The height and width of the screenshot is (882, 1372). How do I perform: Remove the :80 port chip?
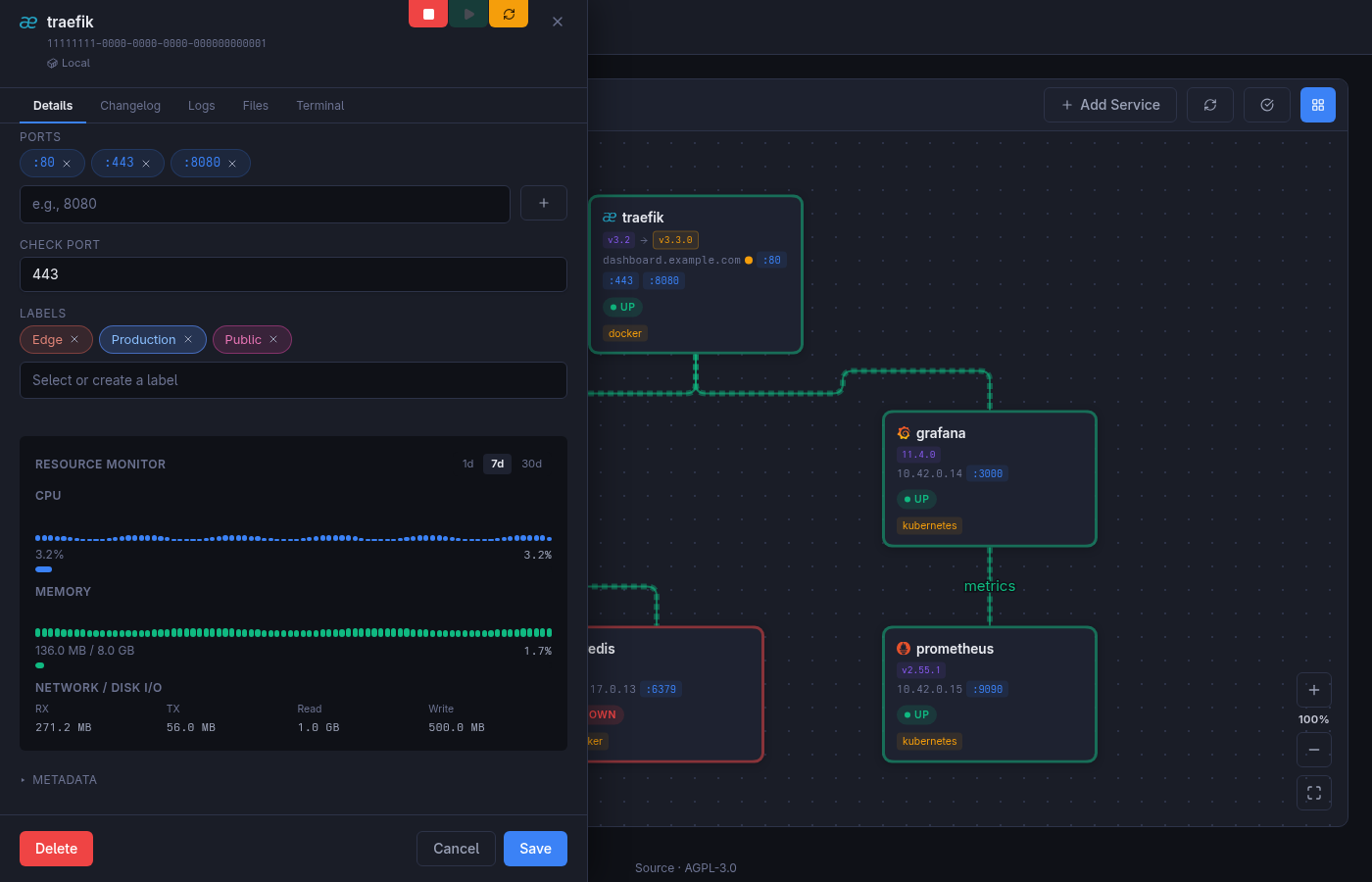(67, 164)
